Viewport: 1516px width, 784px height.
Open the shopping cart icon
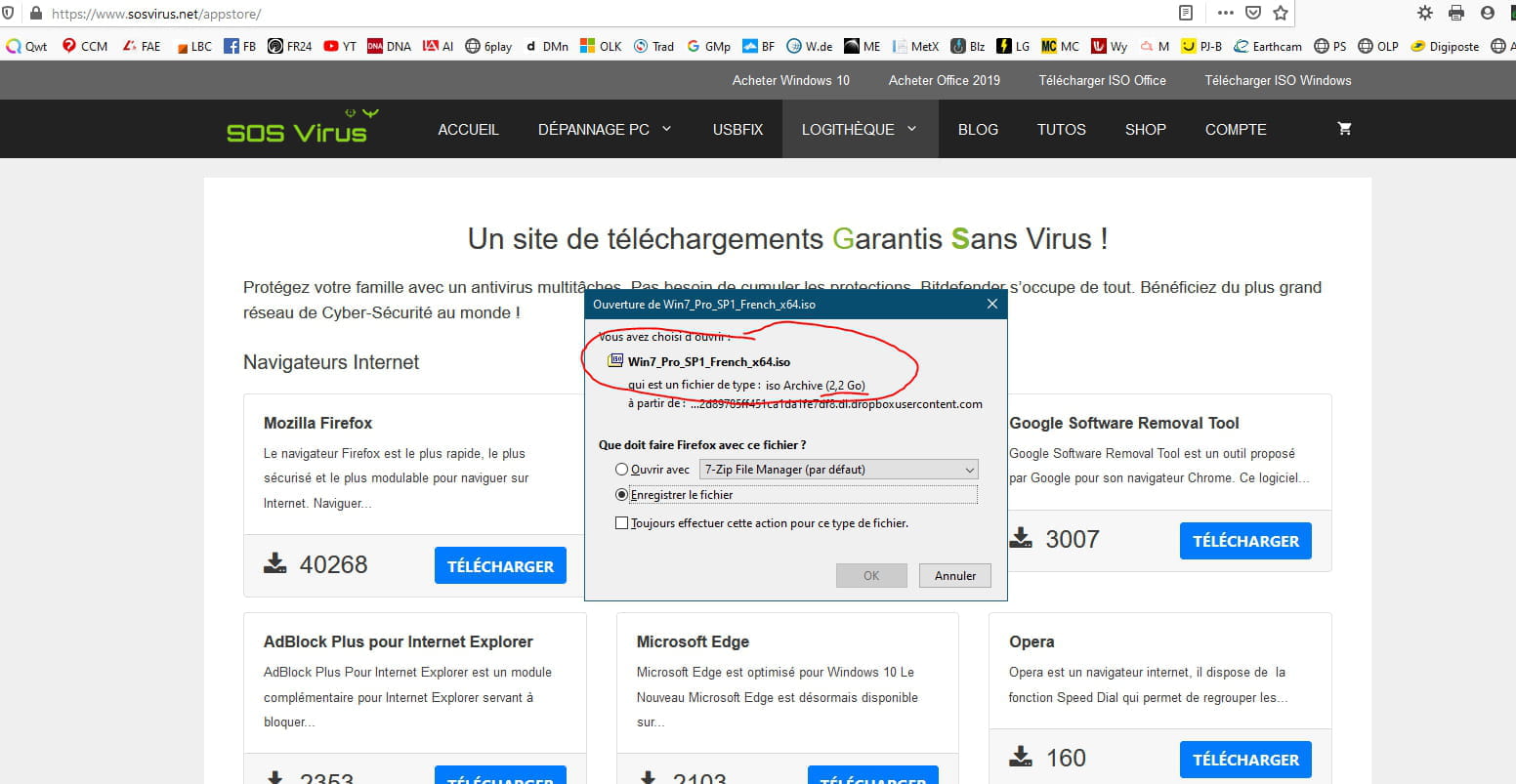[x=1344, y=128]
